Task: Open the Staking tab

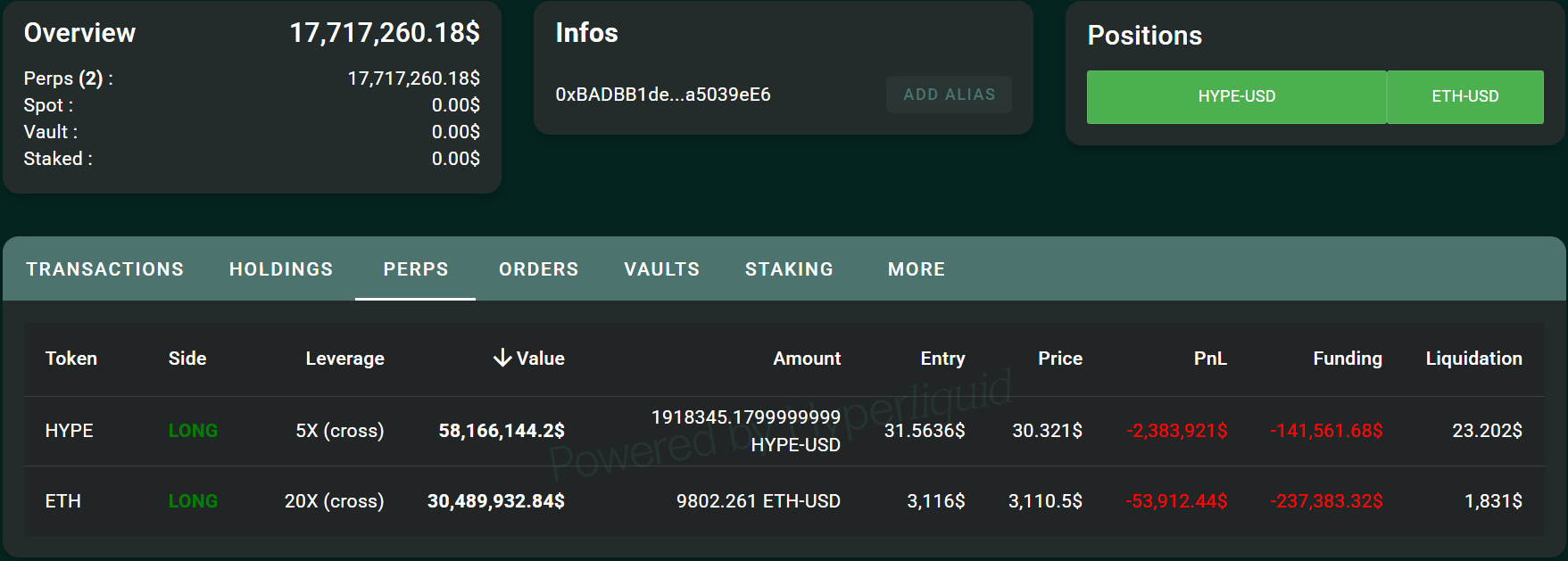Action: click(789, 269)
